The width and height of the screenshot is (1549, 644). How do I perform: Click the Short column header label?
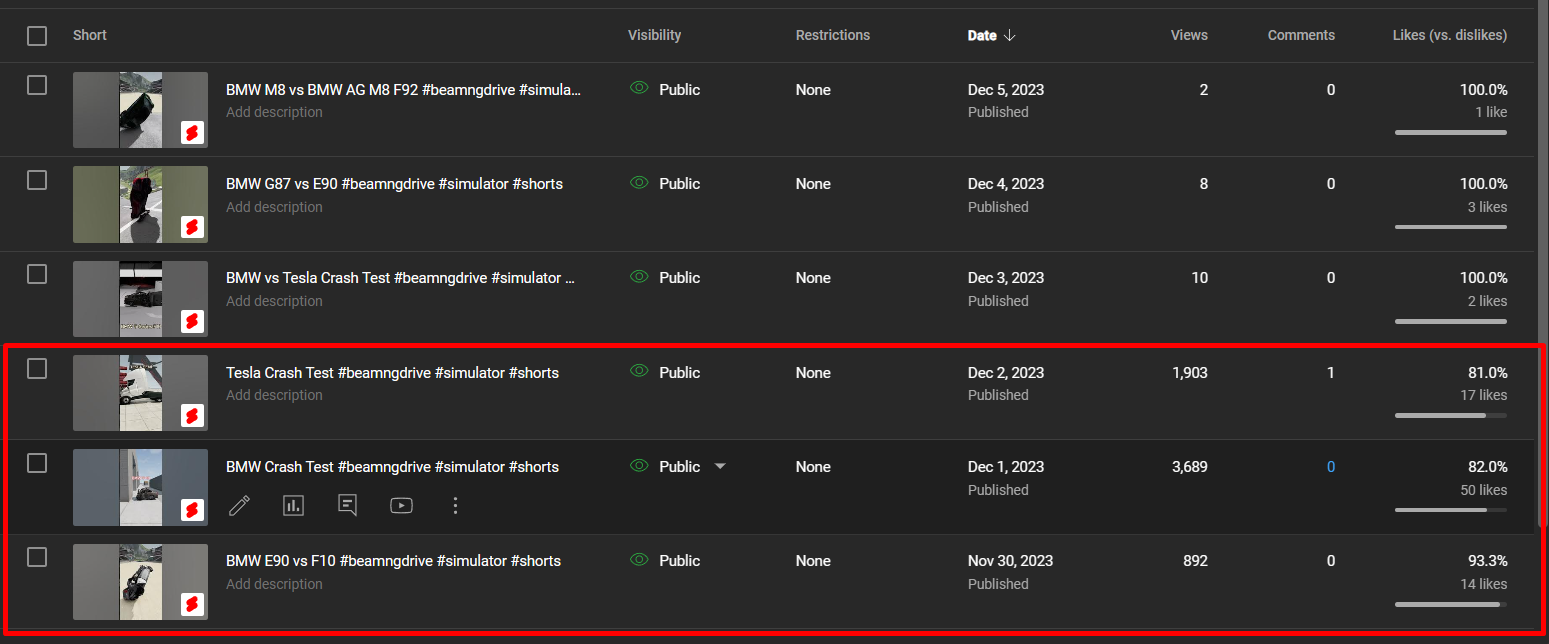[x=90, y=35]
